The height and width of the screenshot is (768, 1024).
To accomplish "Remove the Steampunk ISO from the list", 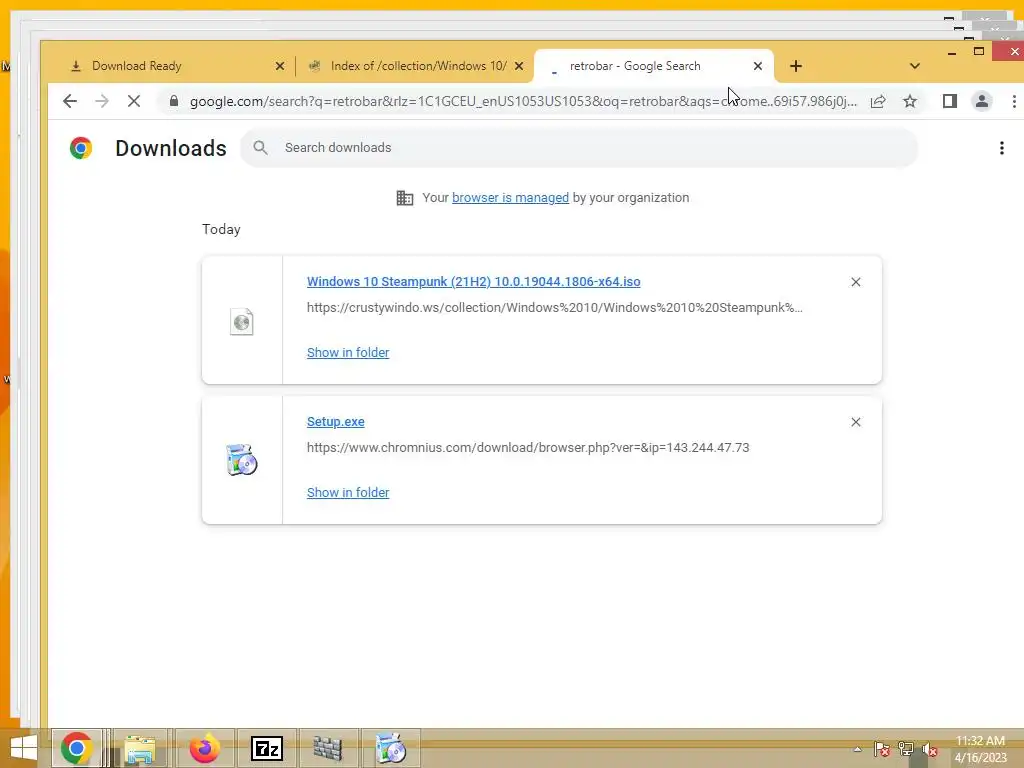I will [856, 282].
